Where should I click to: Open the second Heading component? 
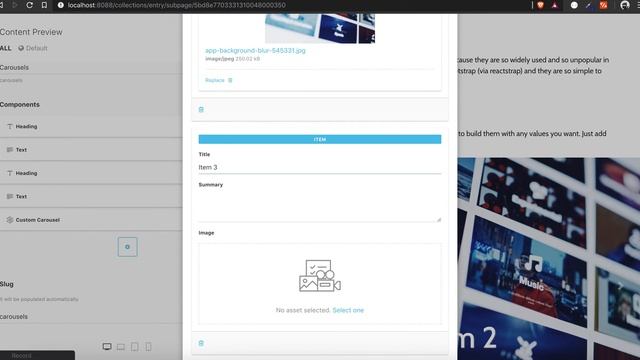(91, 173)
